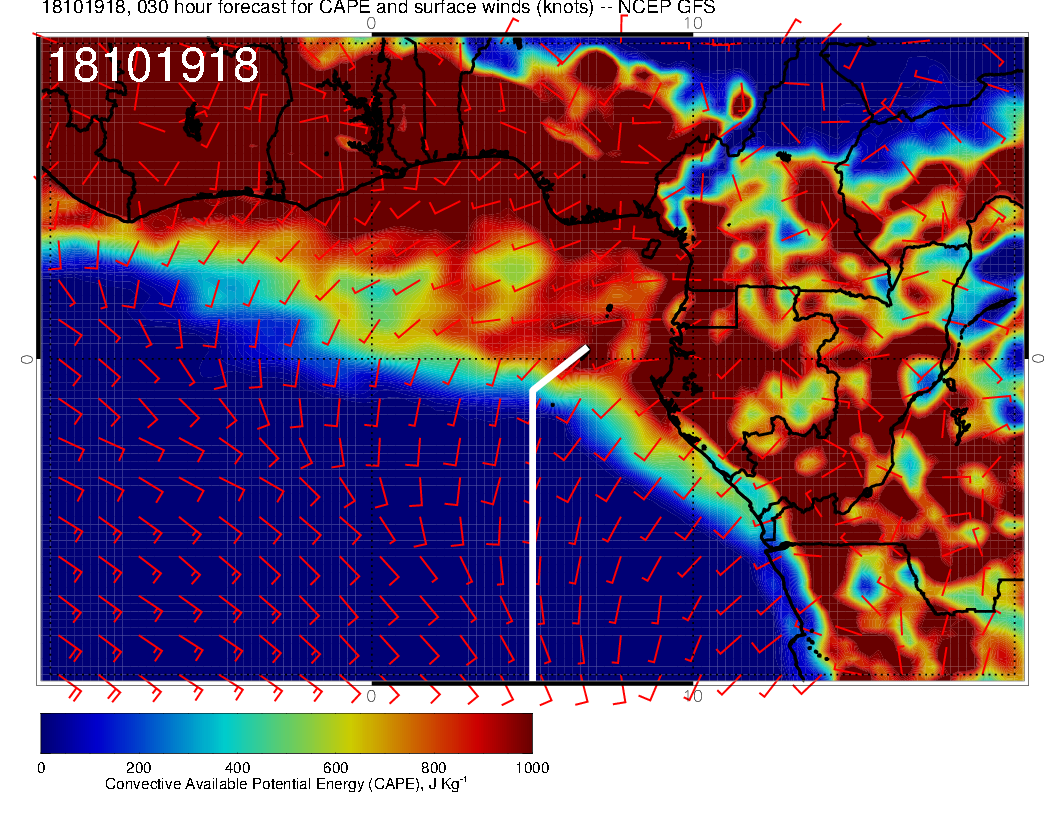The image size is (1056, 816).
Task: Click the cyan section of the colorbar
Action: pyautogui.click(x=227, y=732)
